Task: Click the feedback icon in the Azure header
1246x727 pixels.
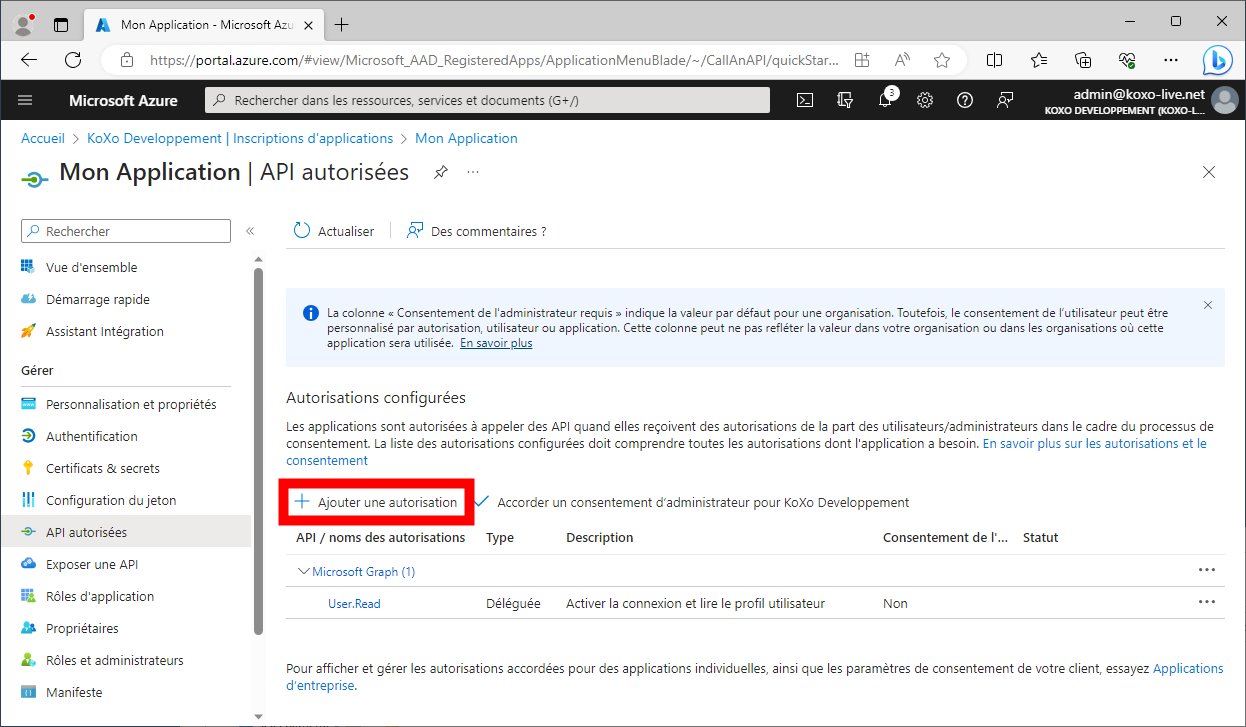Action: pyautogui.click(x=1005, y=100)
